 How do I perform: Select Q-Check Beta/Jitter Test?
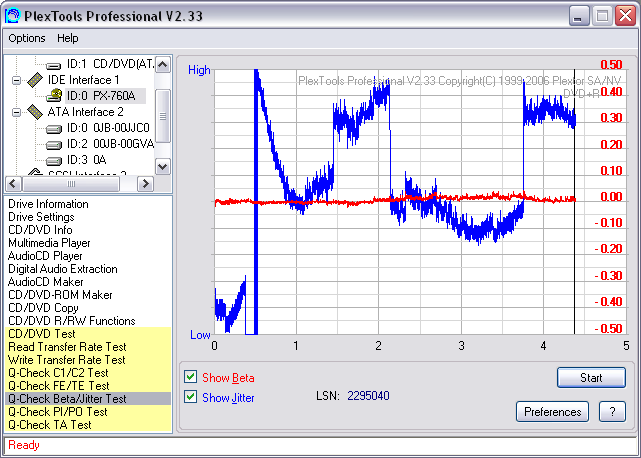(x=88, y=399)
